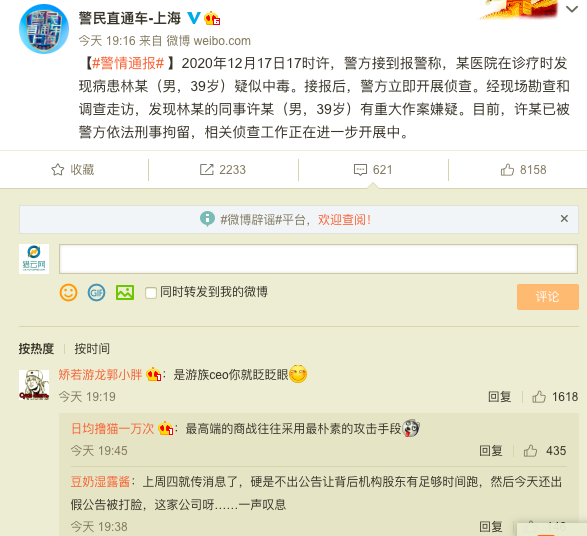This screenshot has width=587, height=536.
Task: Click the comment text input box
Action: (x=318, y=259)
